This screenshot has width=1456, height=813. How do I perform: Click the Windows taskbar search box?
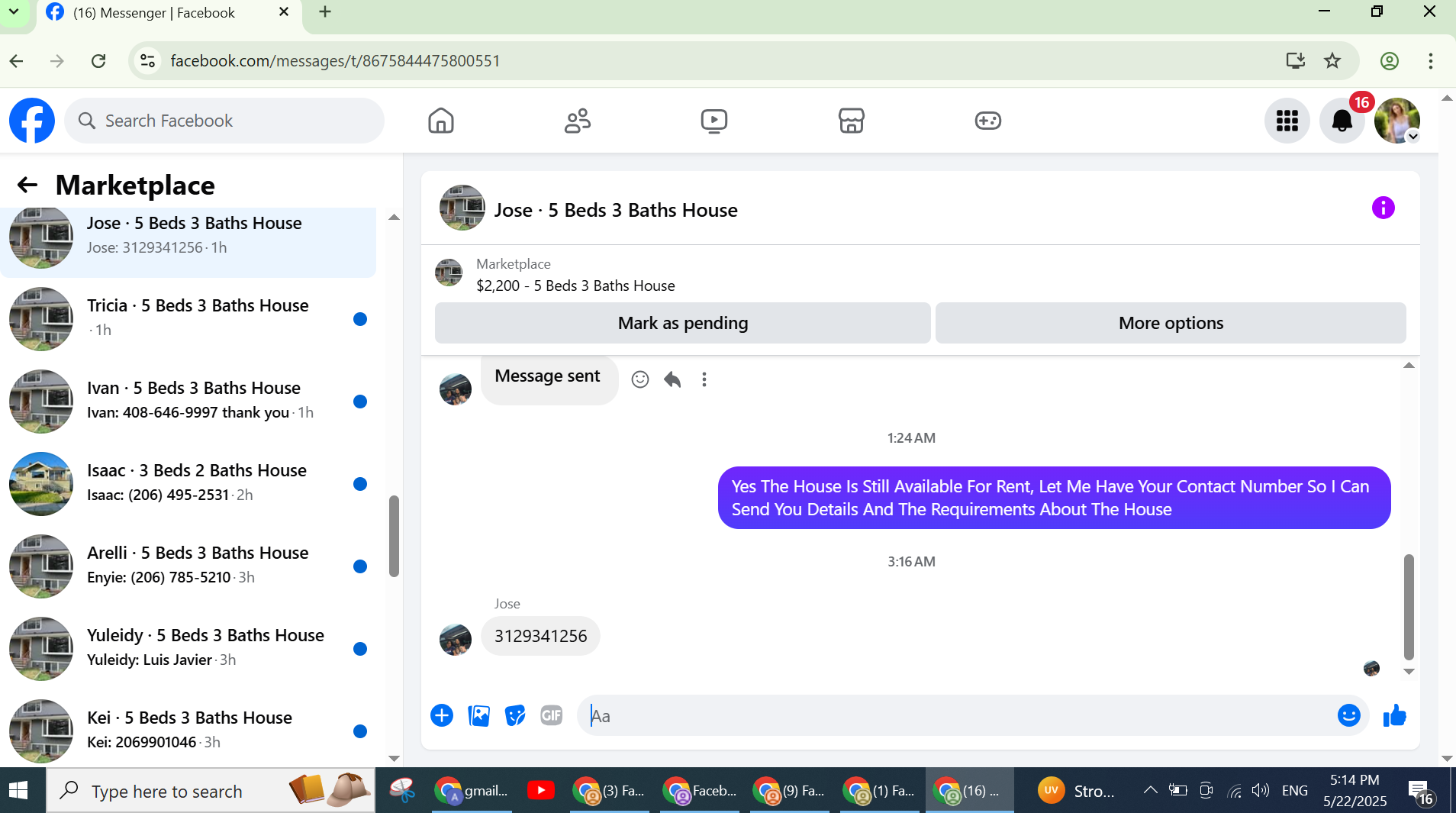tap(211, 791)
